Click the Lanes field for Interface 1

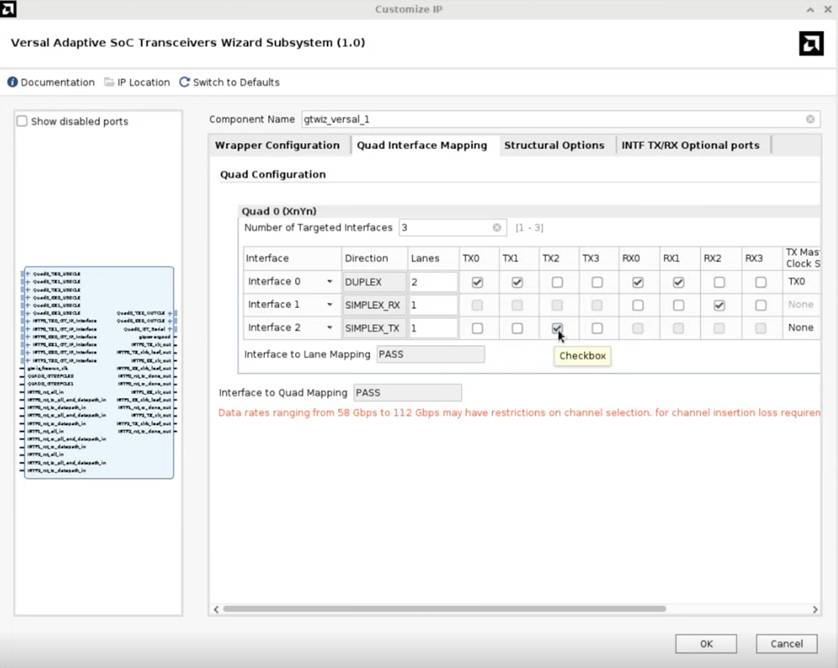tap(433, 305)
